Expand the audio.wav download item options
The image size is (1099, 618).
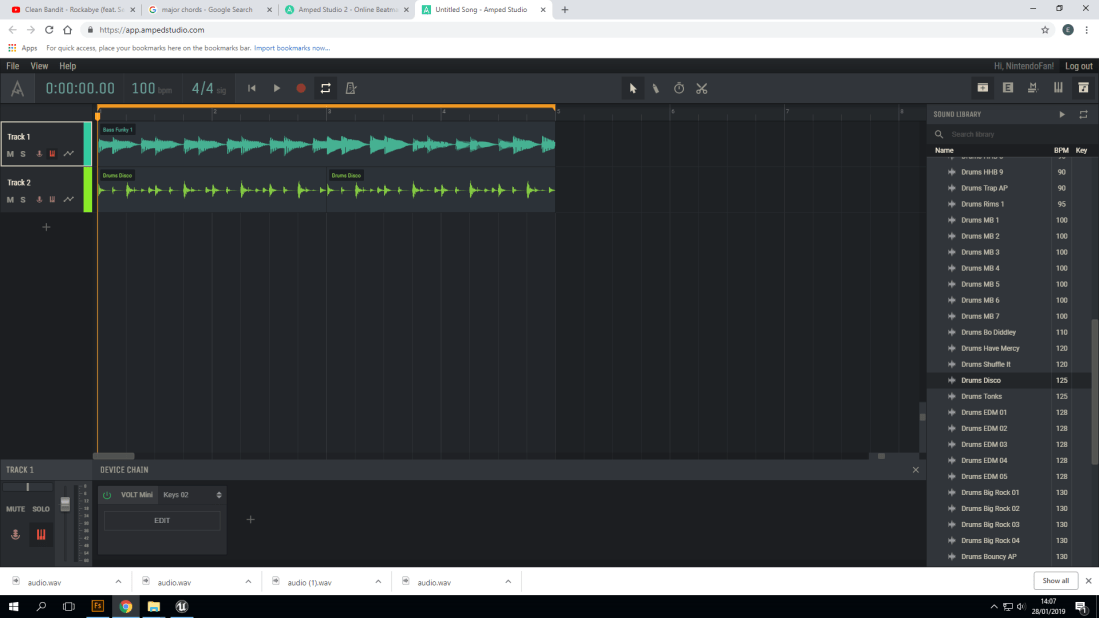[118, 581]
